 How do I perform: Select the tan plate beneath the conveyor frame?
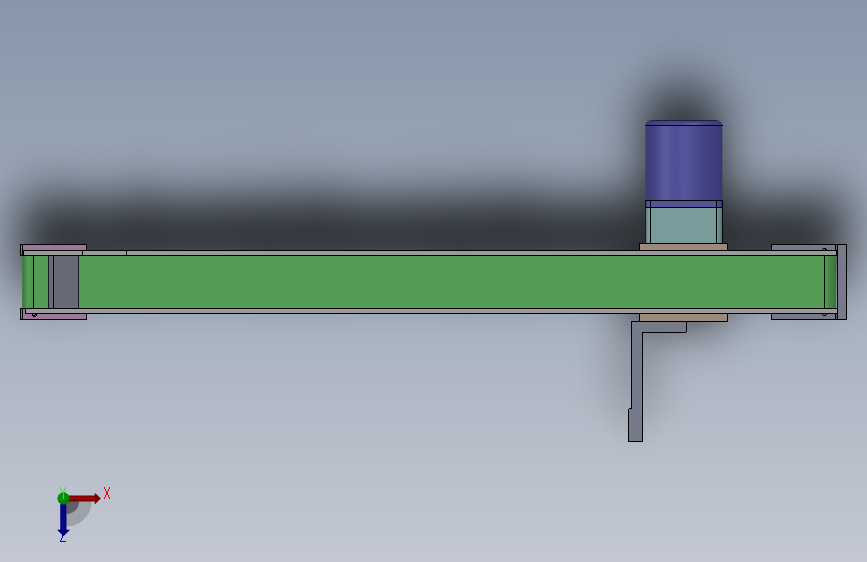coord(683,318)
